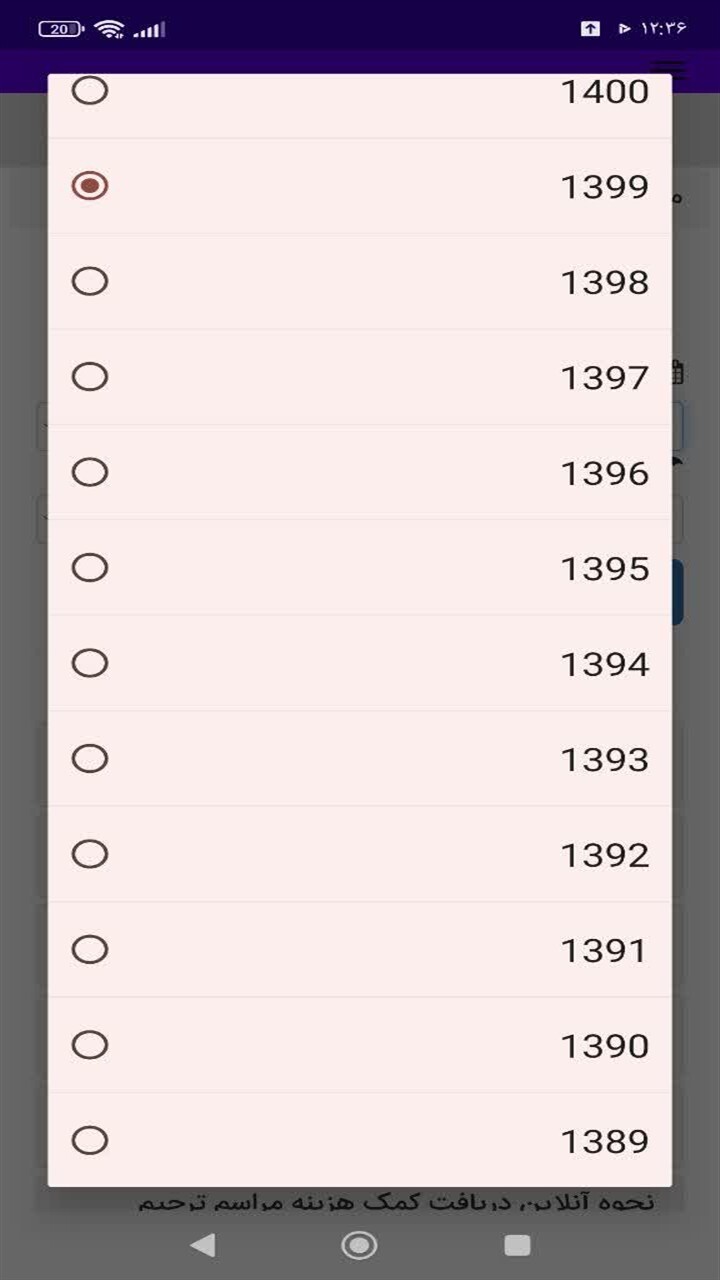Tap the upload notification icon in status bar

coord(591,29)
